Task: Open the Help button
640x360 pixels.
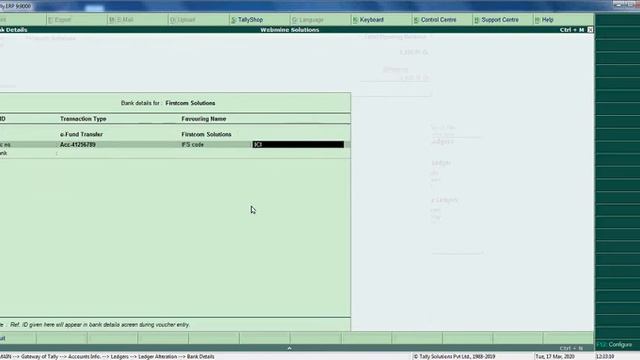Action: [544, 20]
